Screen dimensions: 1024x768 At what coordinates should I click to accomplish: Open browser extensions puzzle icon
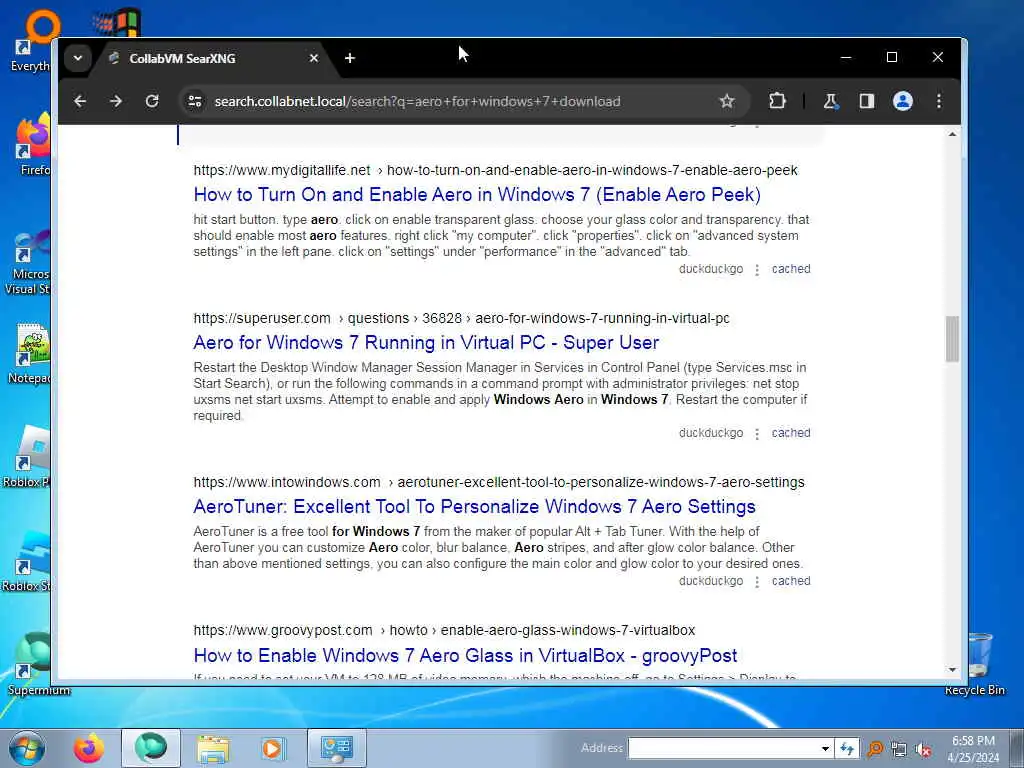777,101
